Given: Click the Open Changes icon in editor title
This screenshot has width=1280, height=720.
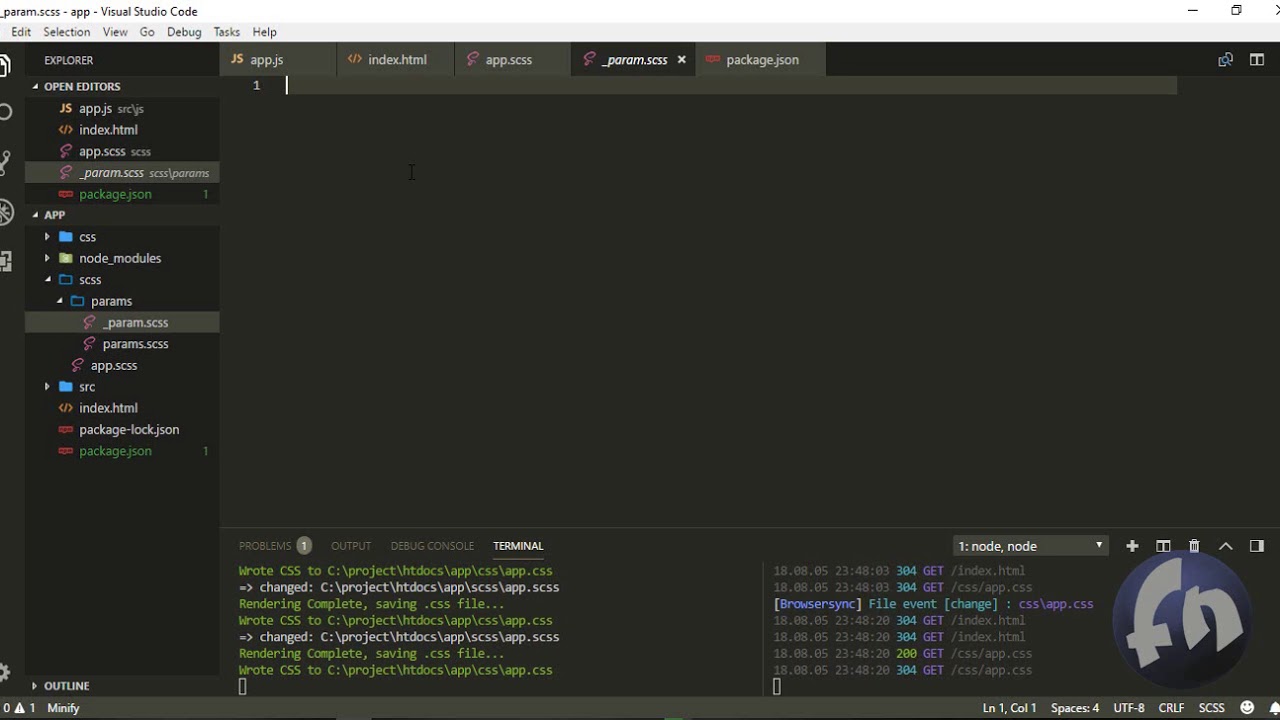Looking at the screenshot, I should click(x=1225, y=60).
